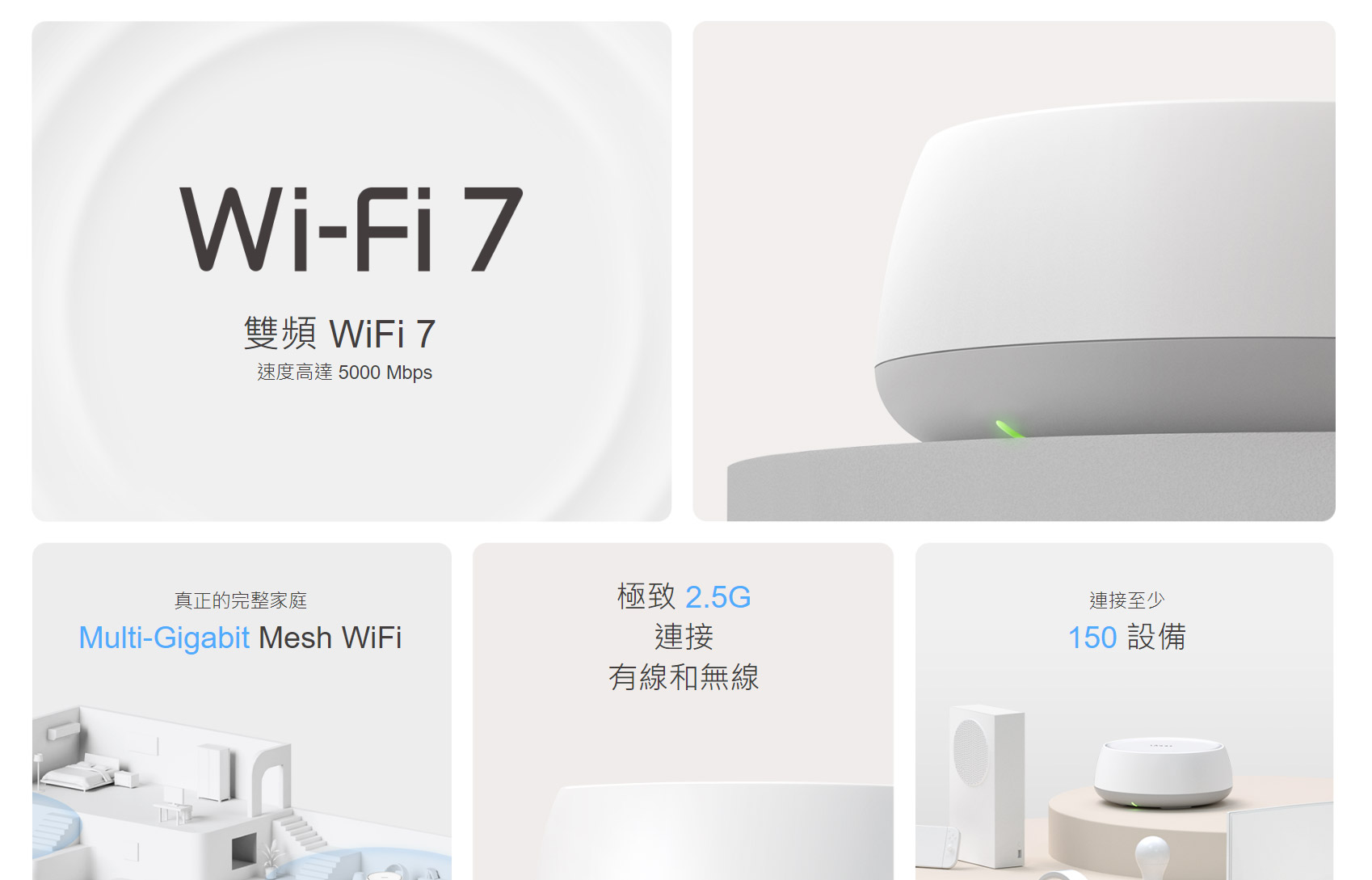Click the large Wi-Fi 7 logo heading
The image size is (1372, 880).
[351, 229]
